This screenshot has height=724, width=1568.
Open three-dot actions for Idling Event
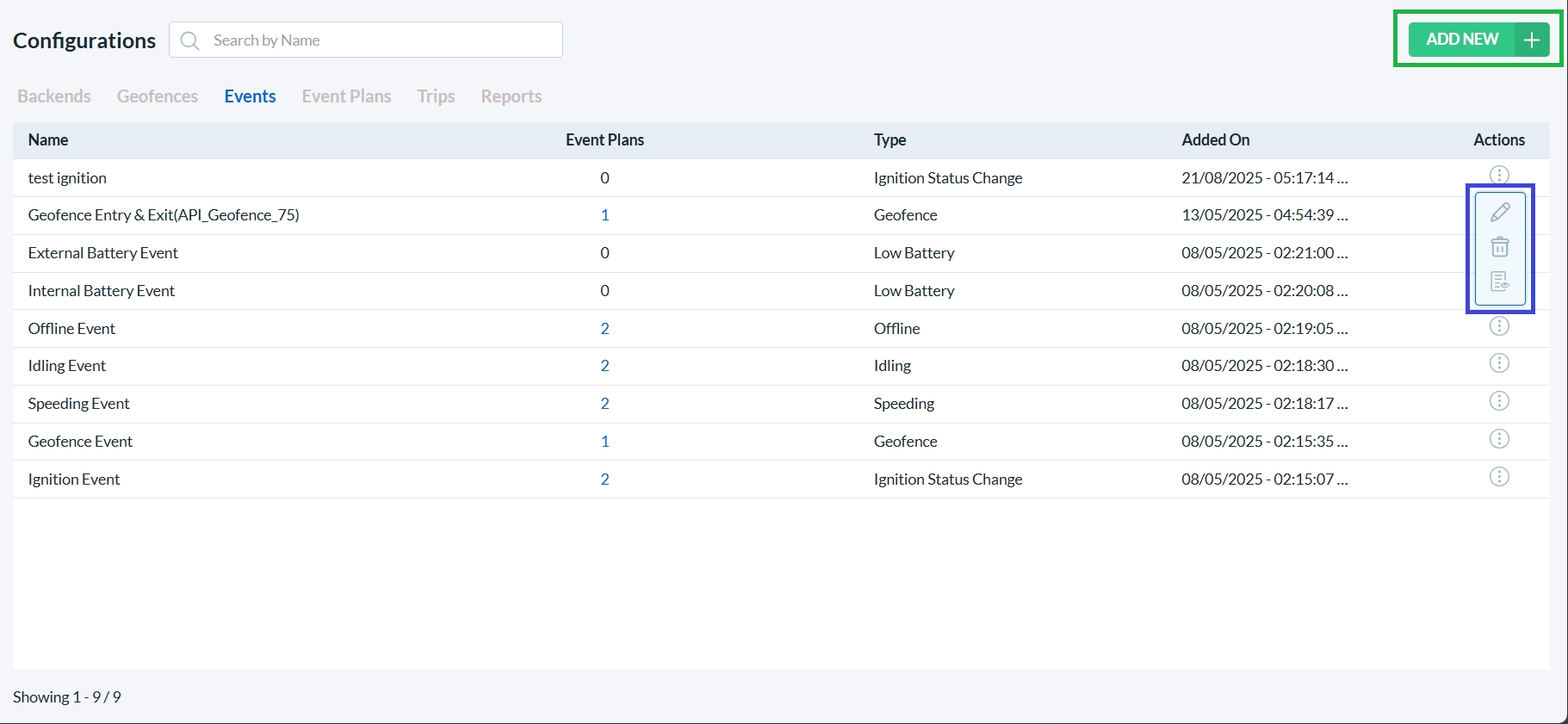tap(1499, 363)
